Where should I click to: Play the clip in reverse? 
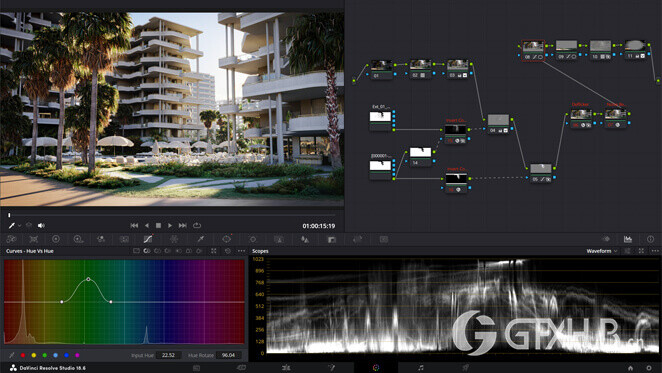coord(147,226)
